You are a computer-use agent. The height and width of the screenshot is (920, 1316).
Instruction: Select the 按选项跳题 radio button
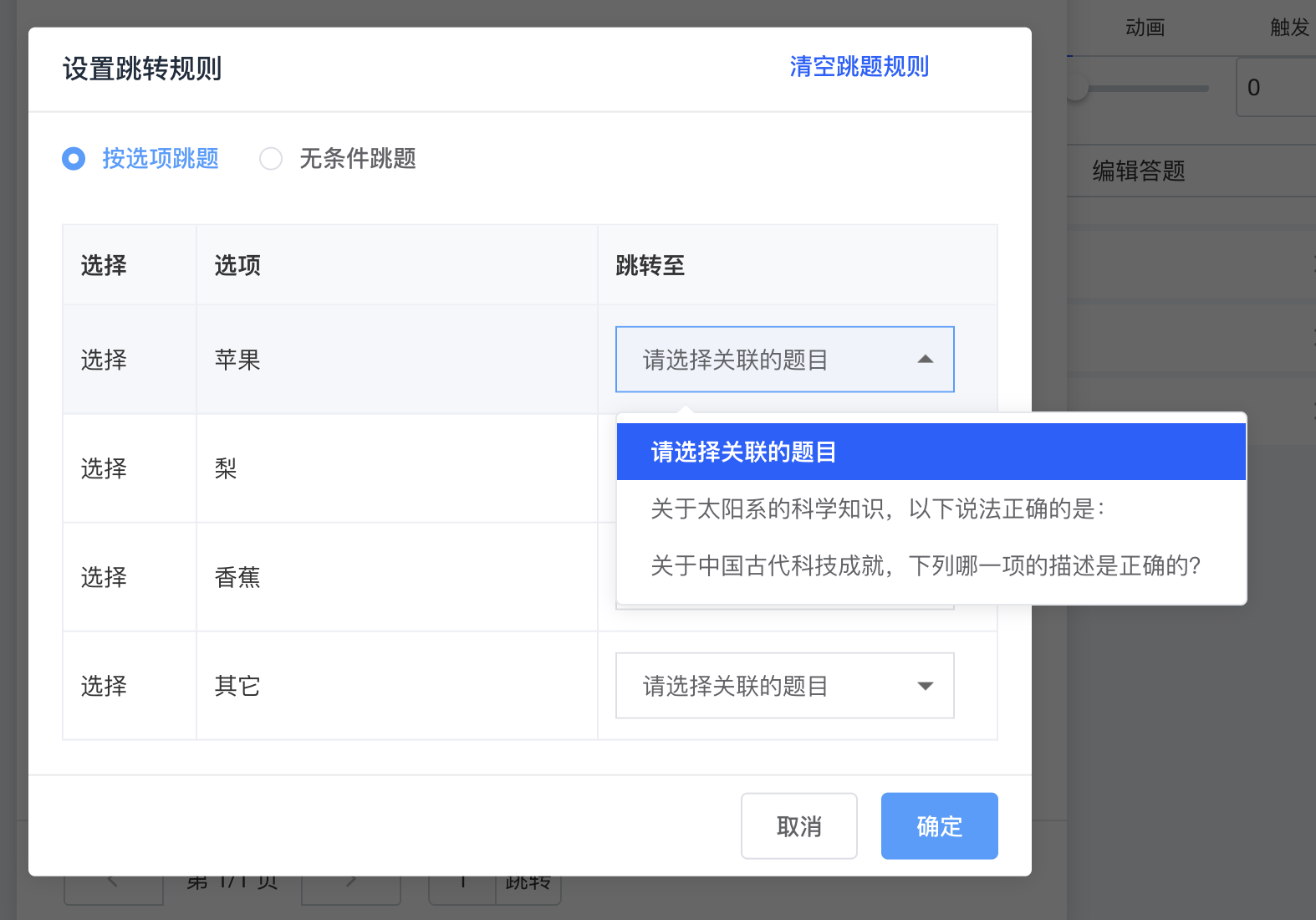coord(74,158)
